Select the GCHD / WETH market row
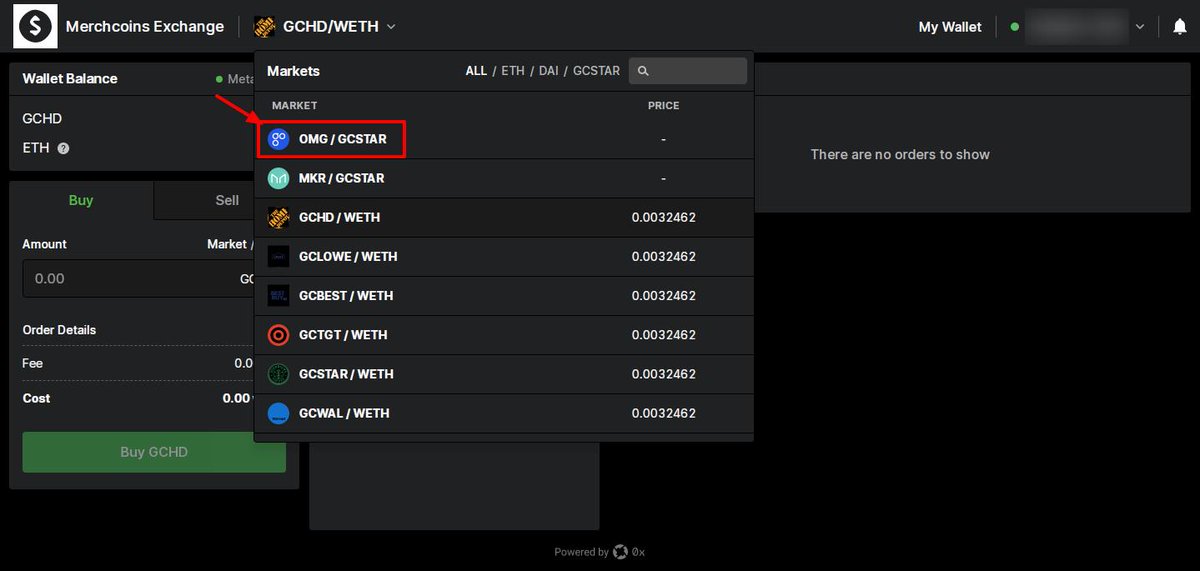This screenshot has width=1200, height=571. (504, 217)
